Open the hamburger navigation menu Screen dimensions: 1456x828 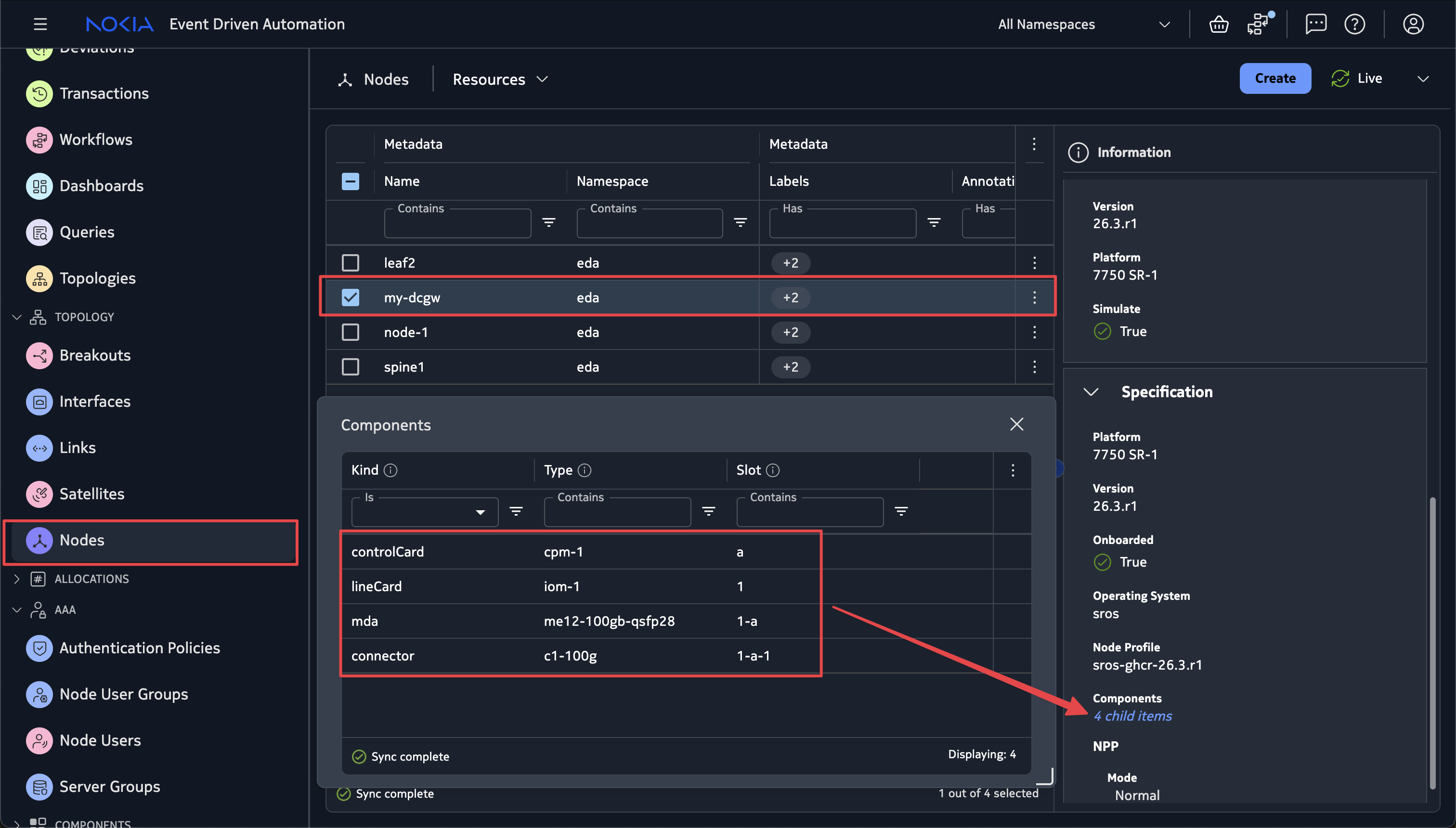coord(40,24)
